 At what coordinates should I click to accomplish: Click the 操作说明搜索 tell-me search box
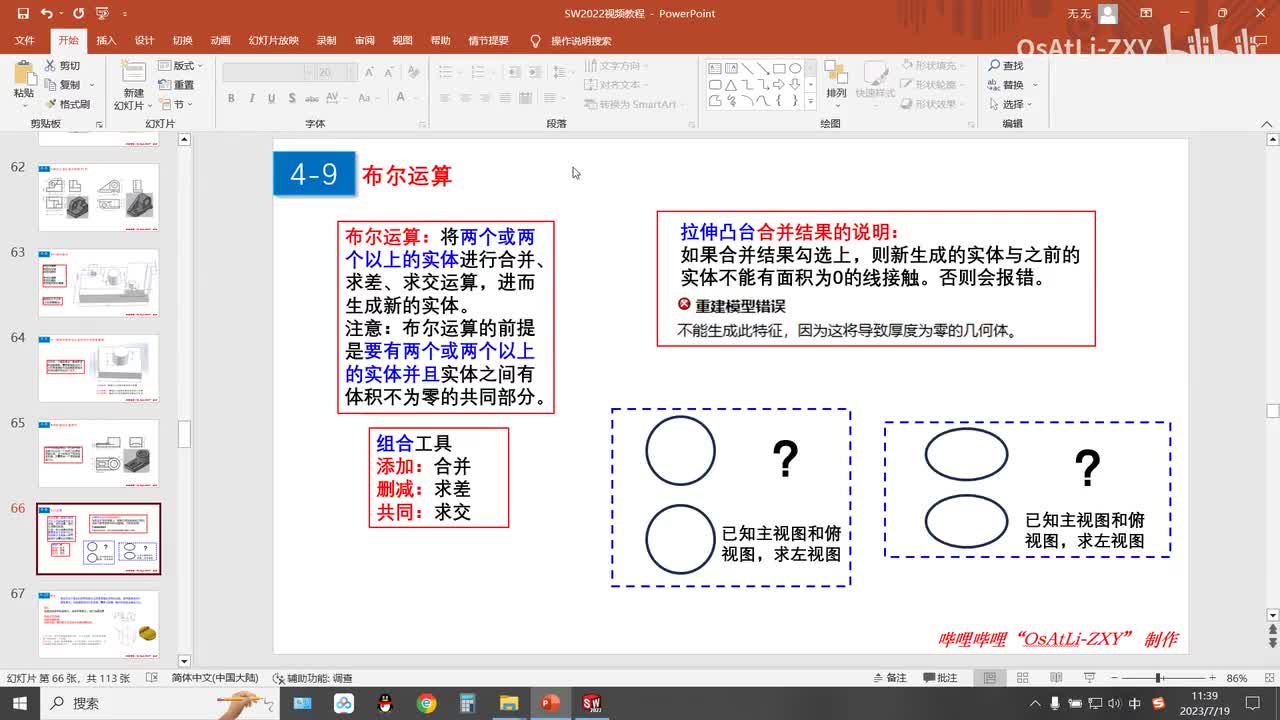[580, 41]
